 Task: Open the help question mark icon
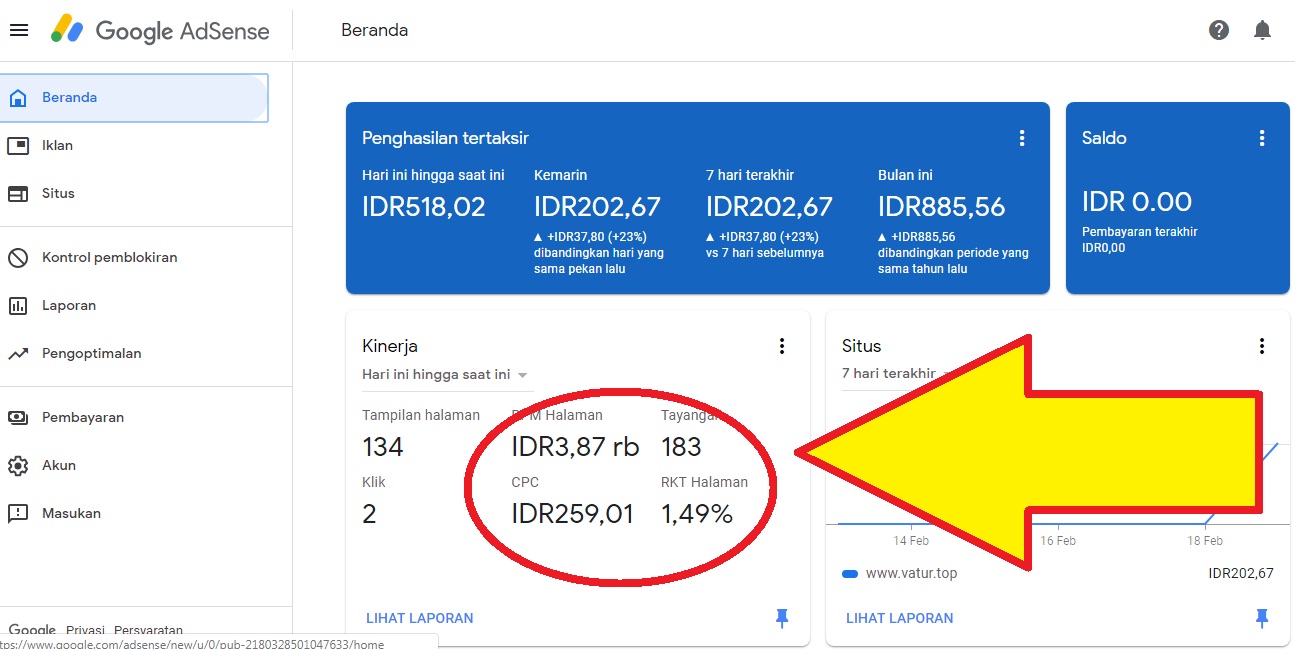[x=1218, y=30]
